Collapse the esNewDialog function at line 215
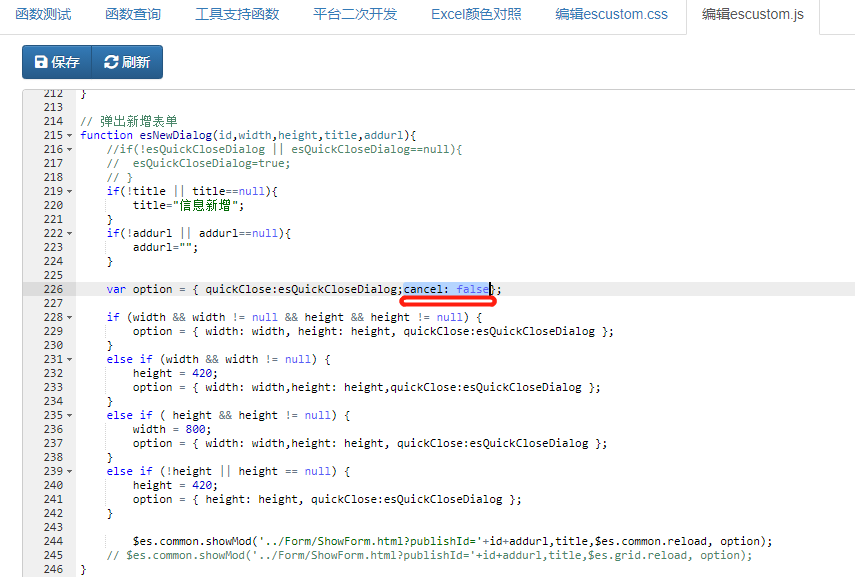Screen dimensions: 855x577 click(69, 135)
